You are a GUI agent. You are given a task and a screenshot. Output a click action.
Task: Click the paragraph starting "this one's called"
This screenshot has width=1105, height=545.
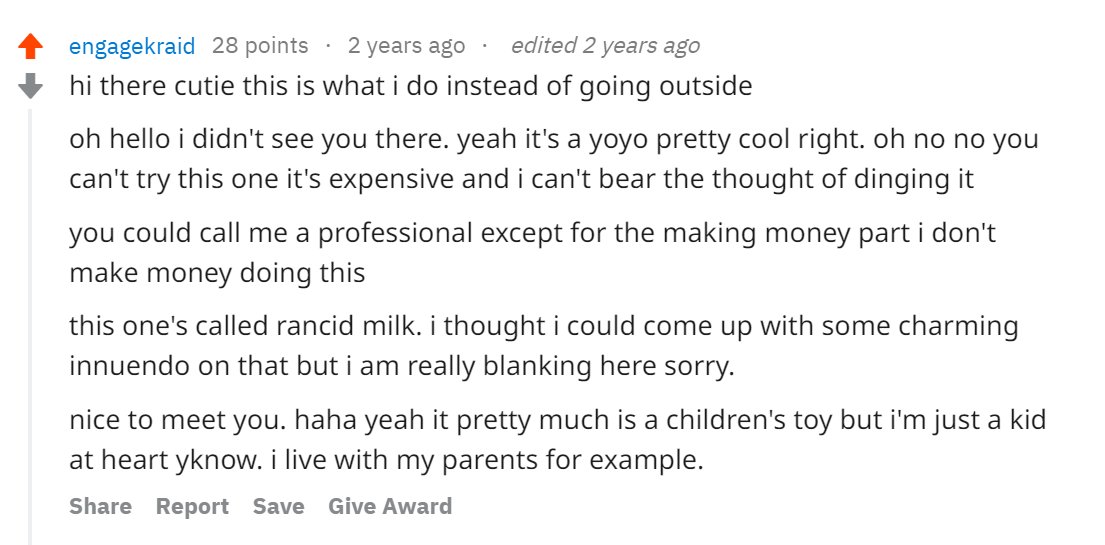point(540,346)
